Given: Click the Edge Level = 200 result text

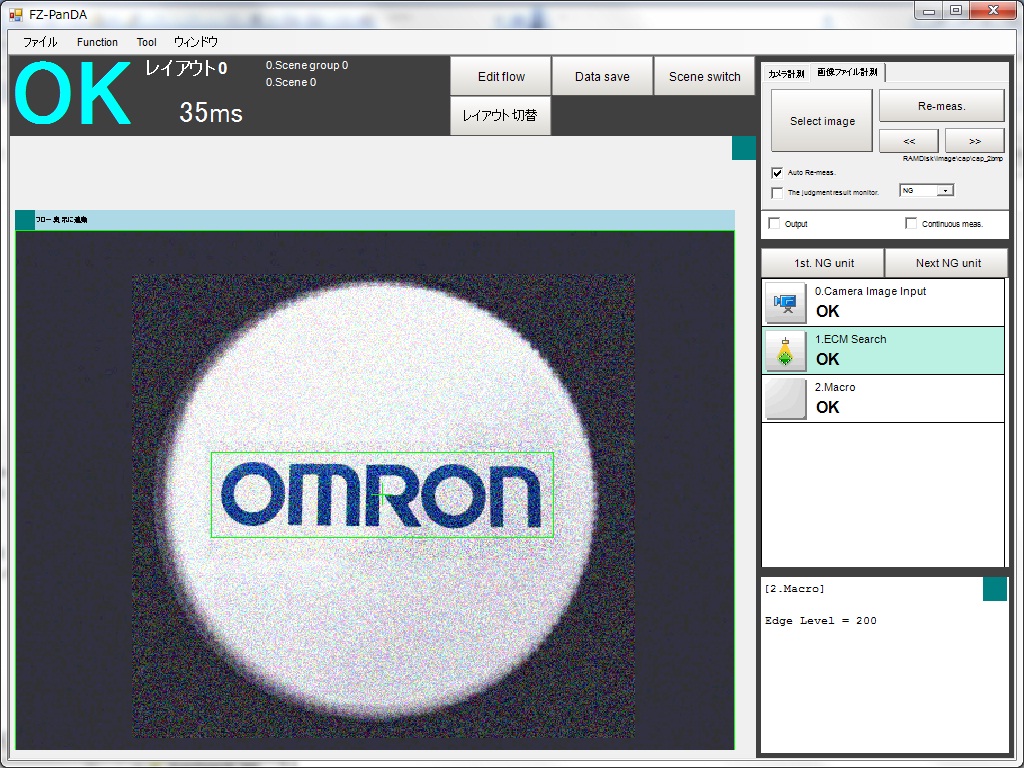Looking at the screenshot, I should click(x=821, y=620).
